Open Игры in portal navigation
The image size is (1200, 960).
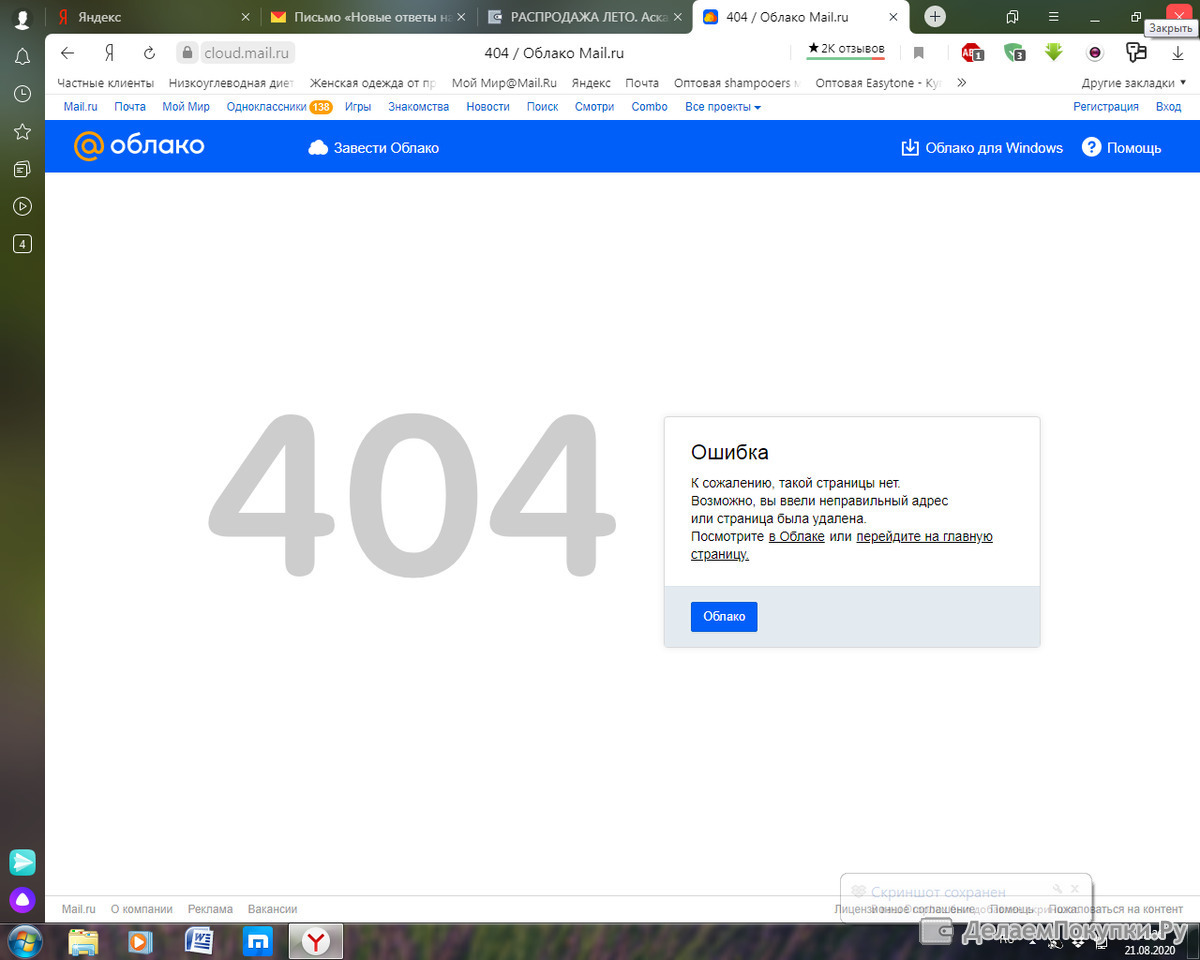[x=358, y=107]
